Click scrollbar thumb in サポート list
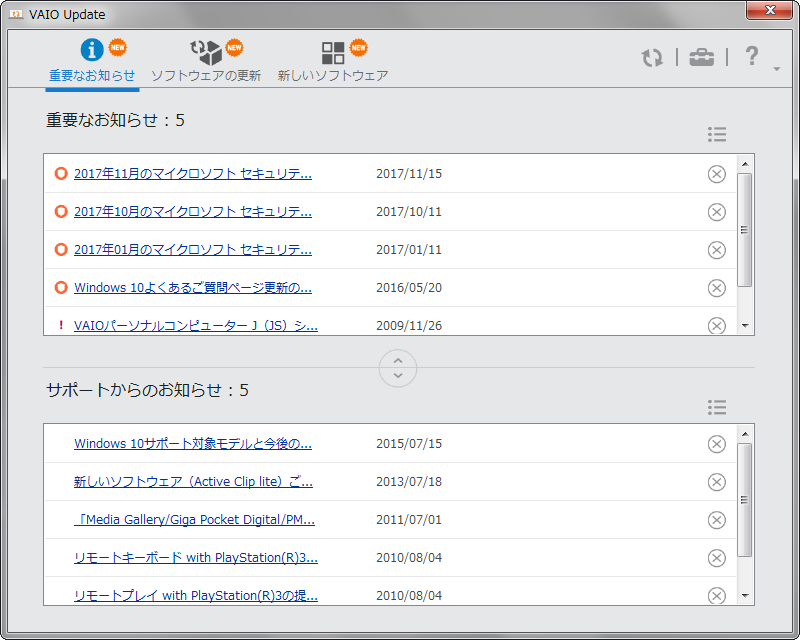Image resolution: width=800 pixels, height=640 pixels. [744, 500]
